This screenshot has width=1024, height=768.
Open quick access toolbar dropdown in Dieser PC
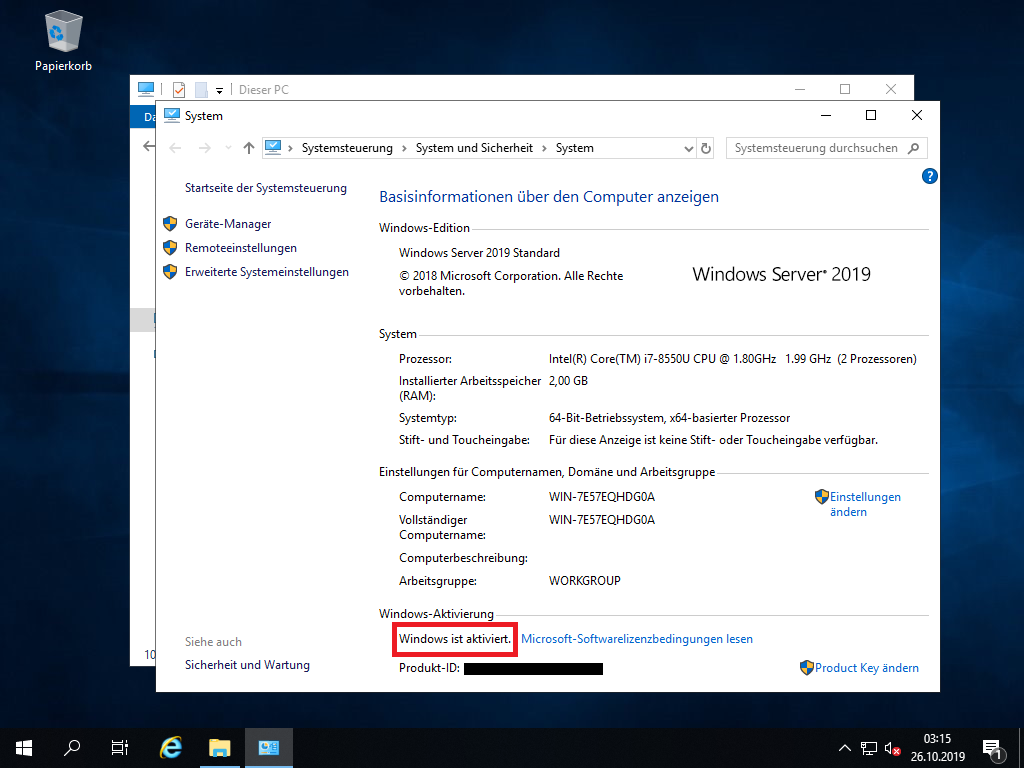(x=220, y=90)
